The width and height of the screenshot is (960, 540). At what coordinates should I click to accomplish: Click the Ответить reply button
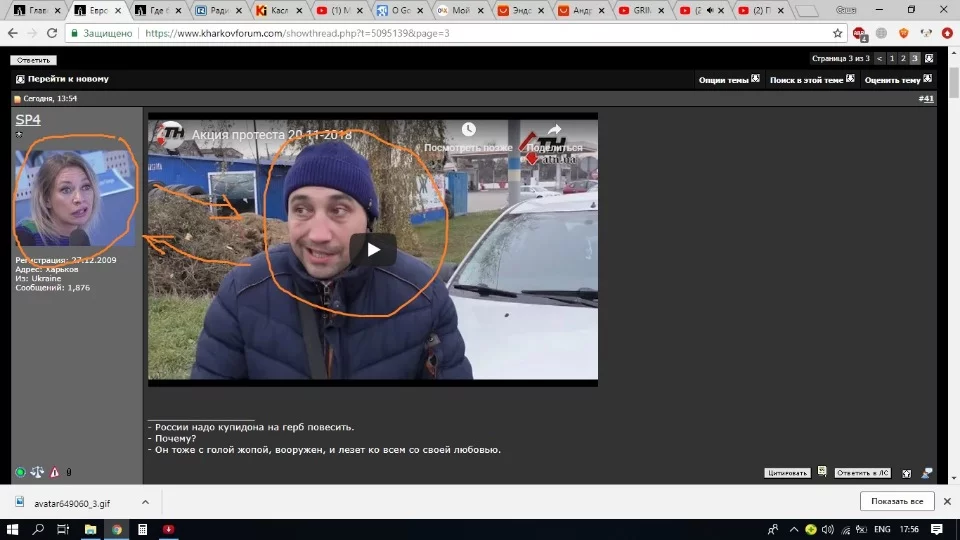[33, 60]
